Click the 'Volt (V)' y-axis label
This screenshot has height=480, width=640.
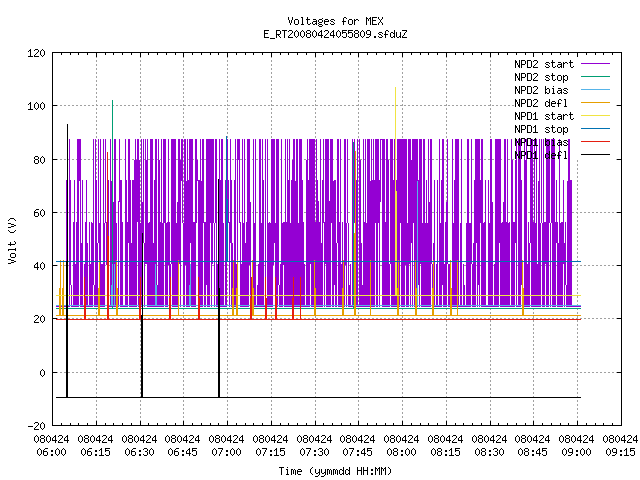12,240
